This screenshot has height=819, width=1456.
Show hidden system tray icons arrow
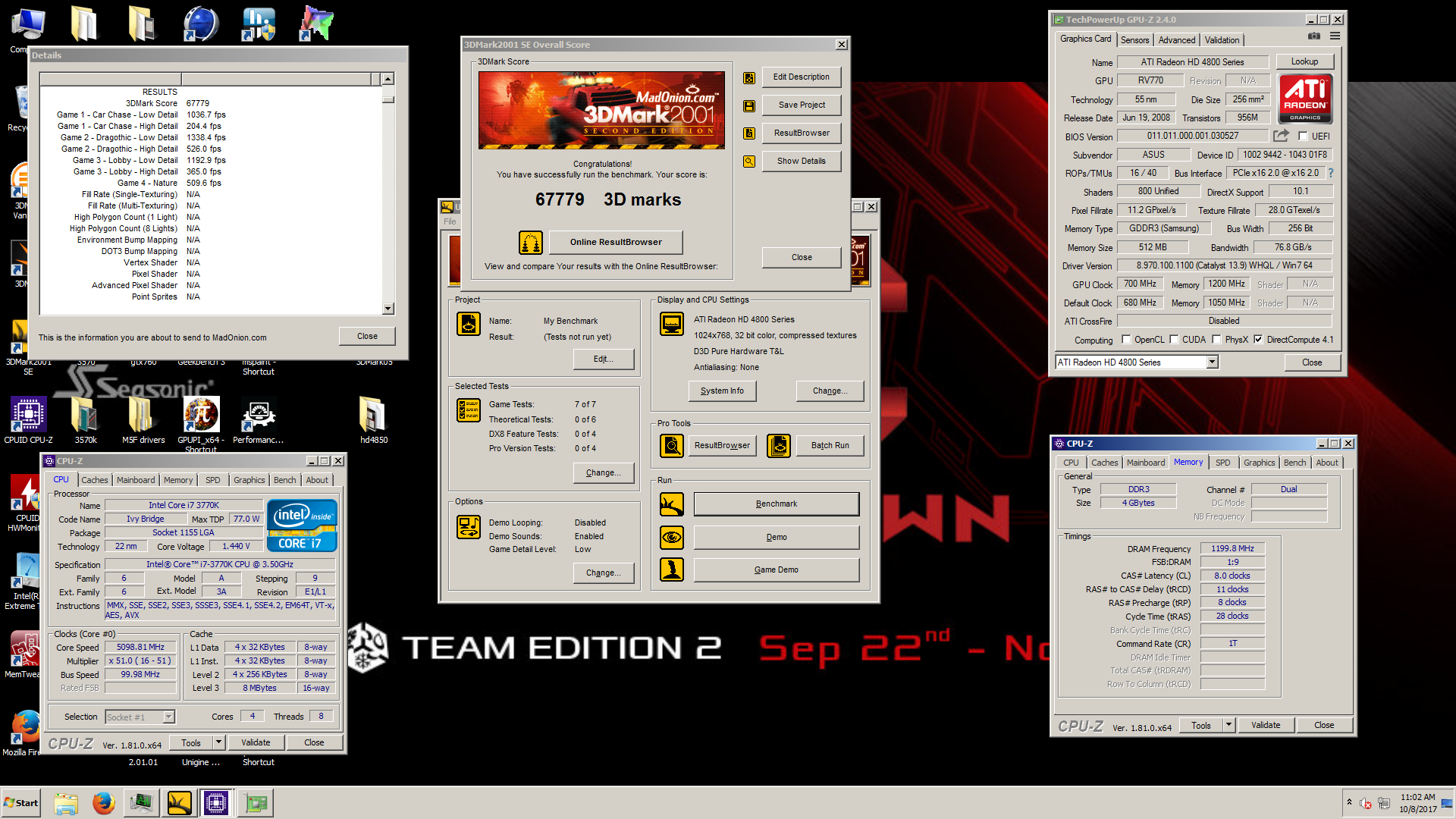click(1348, 802)
